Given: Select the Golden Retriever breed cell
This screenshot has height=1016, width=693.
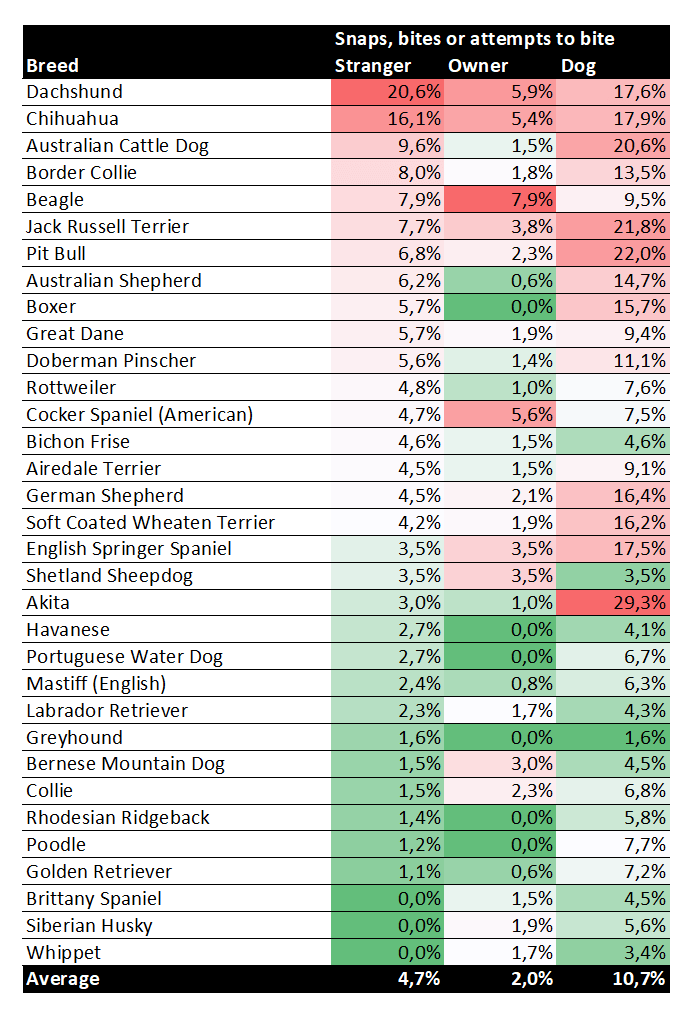Looking at the screenshot, I should (99, 872).
